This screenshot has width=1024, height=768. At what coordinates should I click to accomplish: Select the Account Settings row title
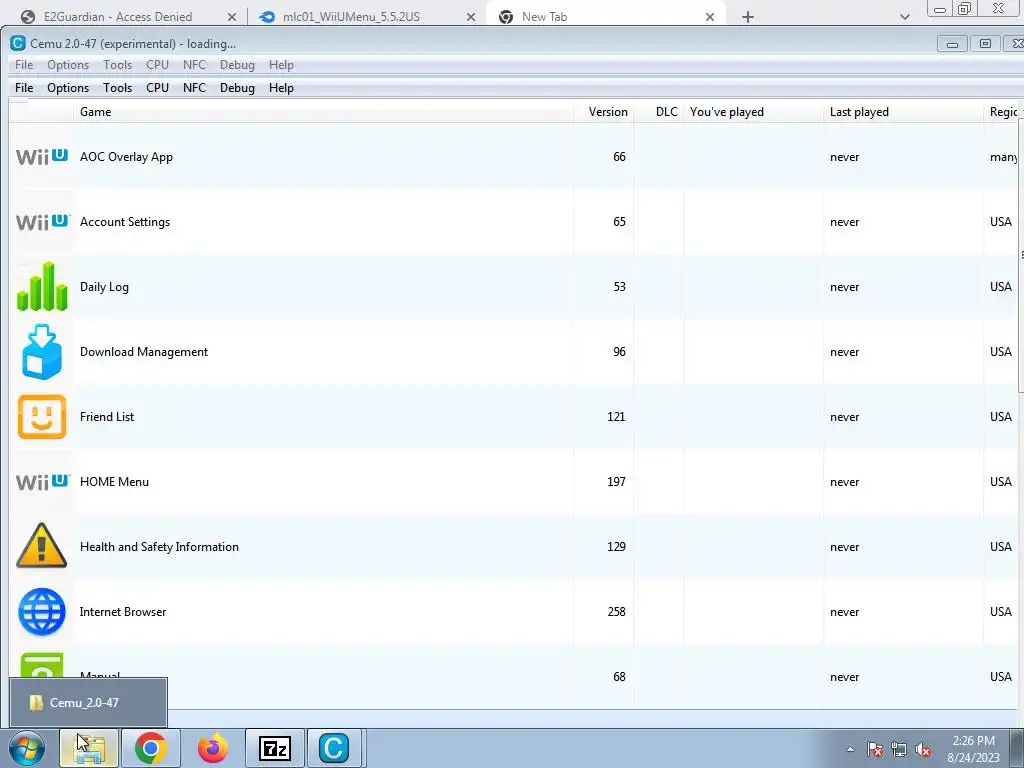pyautogui.click(x=125, y=222)
